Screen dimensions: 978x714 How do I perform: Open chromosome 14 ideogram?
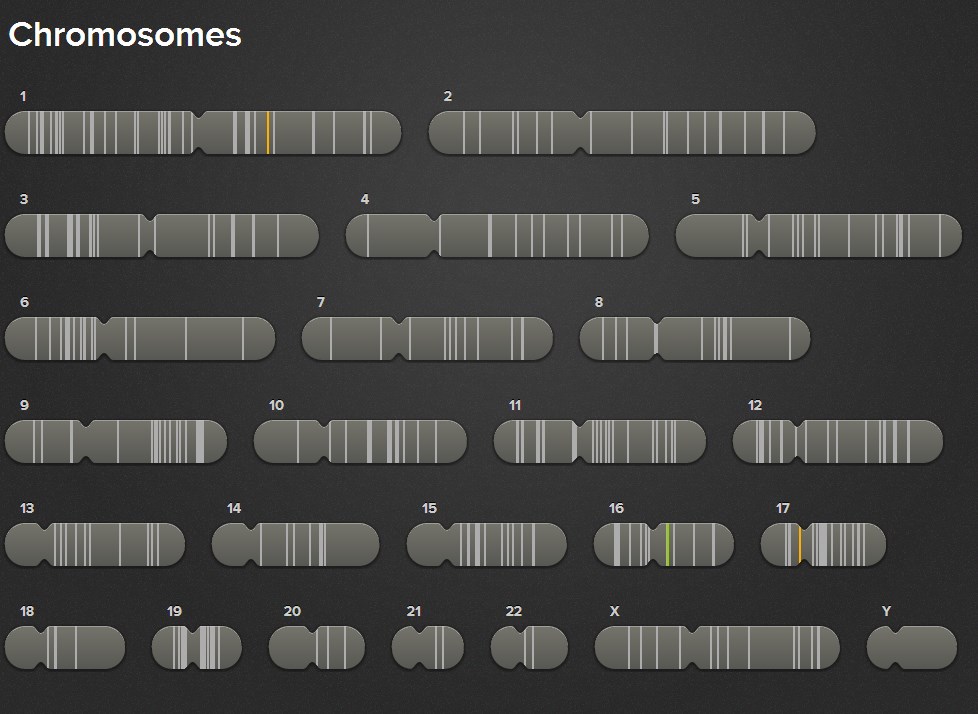pyautogui.click(x=296, y=544)
